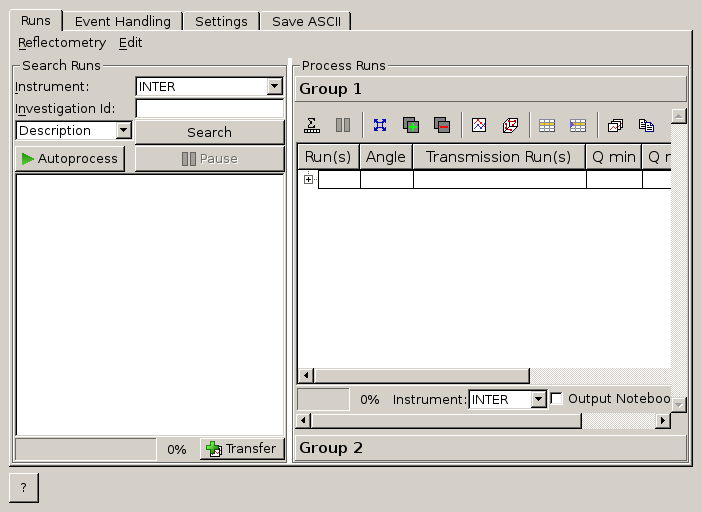Click the expand-all groups icon

[380, 125]
